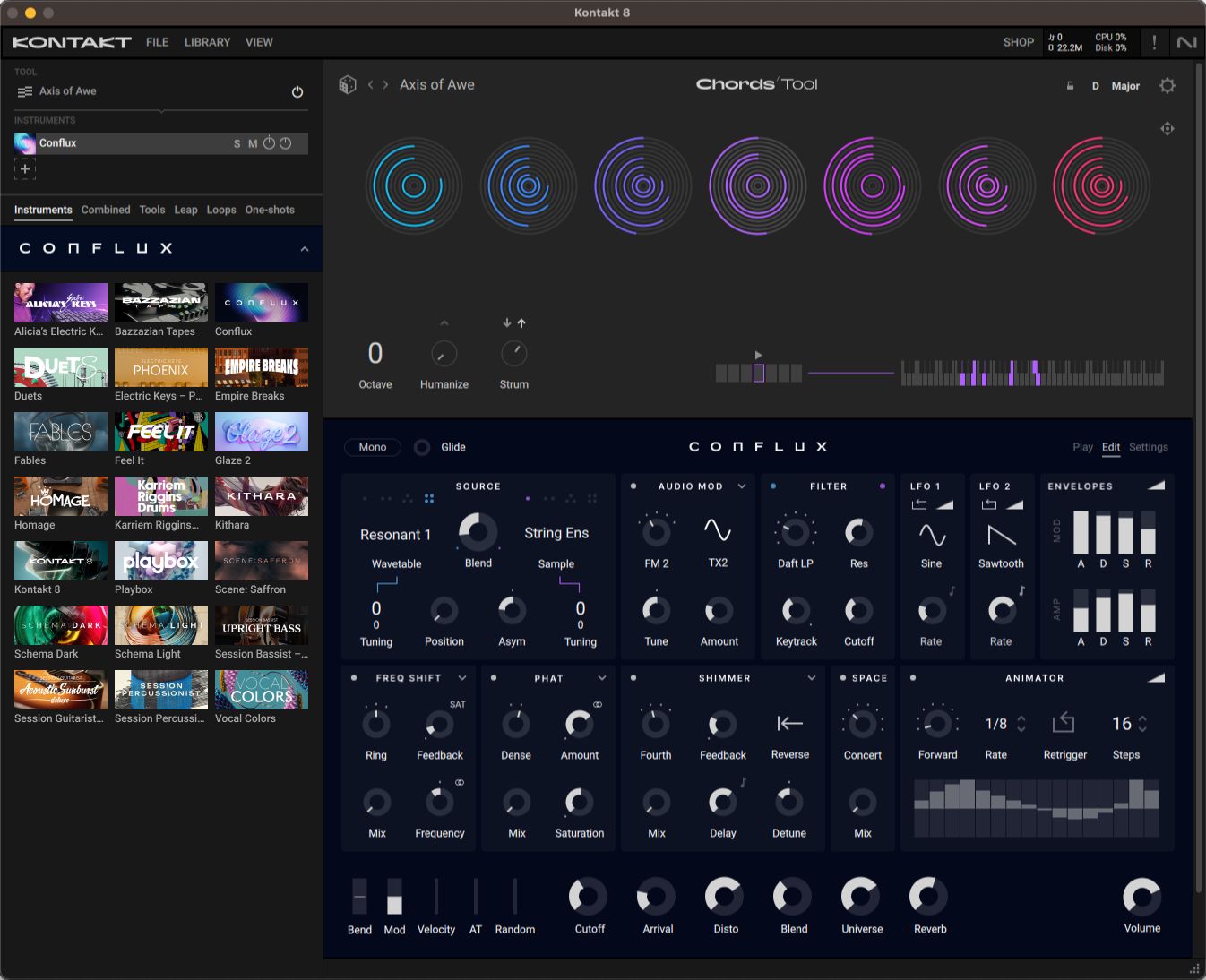Open the SHOP page

(1018, 42)
